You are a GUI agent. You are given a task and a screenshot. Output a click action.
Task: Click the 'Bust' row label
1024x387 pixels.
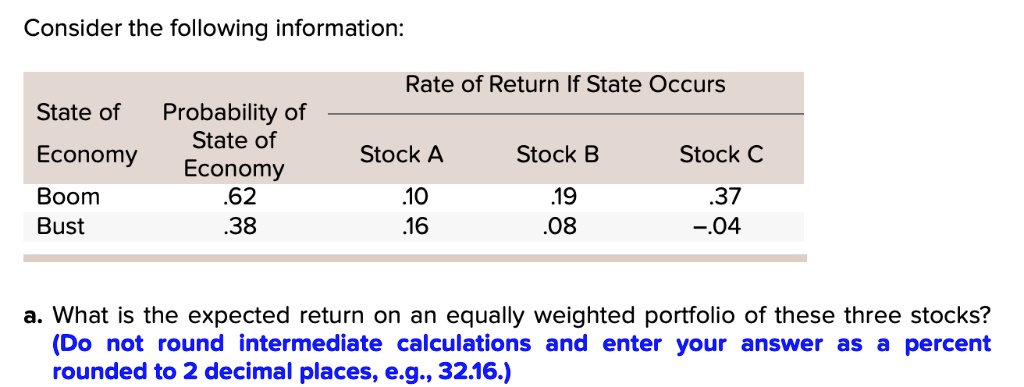[61, 226]
